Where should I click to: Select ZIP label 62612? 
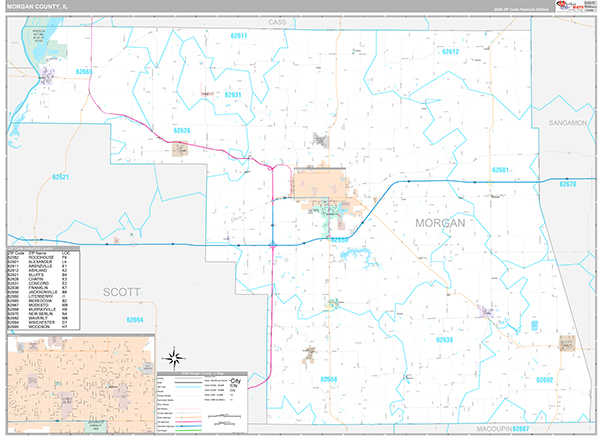point(450,52)
